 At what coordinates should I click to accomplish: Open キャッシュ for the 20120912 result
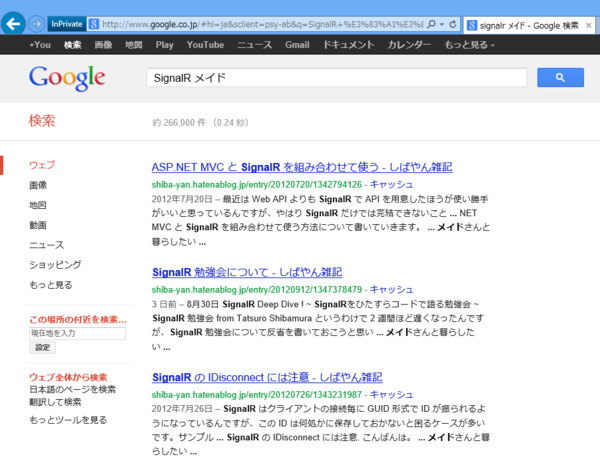coord(391,290)
